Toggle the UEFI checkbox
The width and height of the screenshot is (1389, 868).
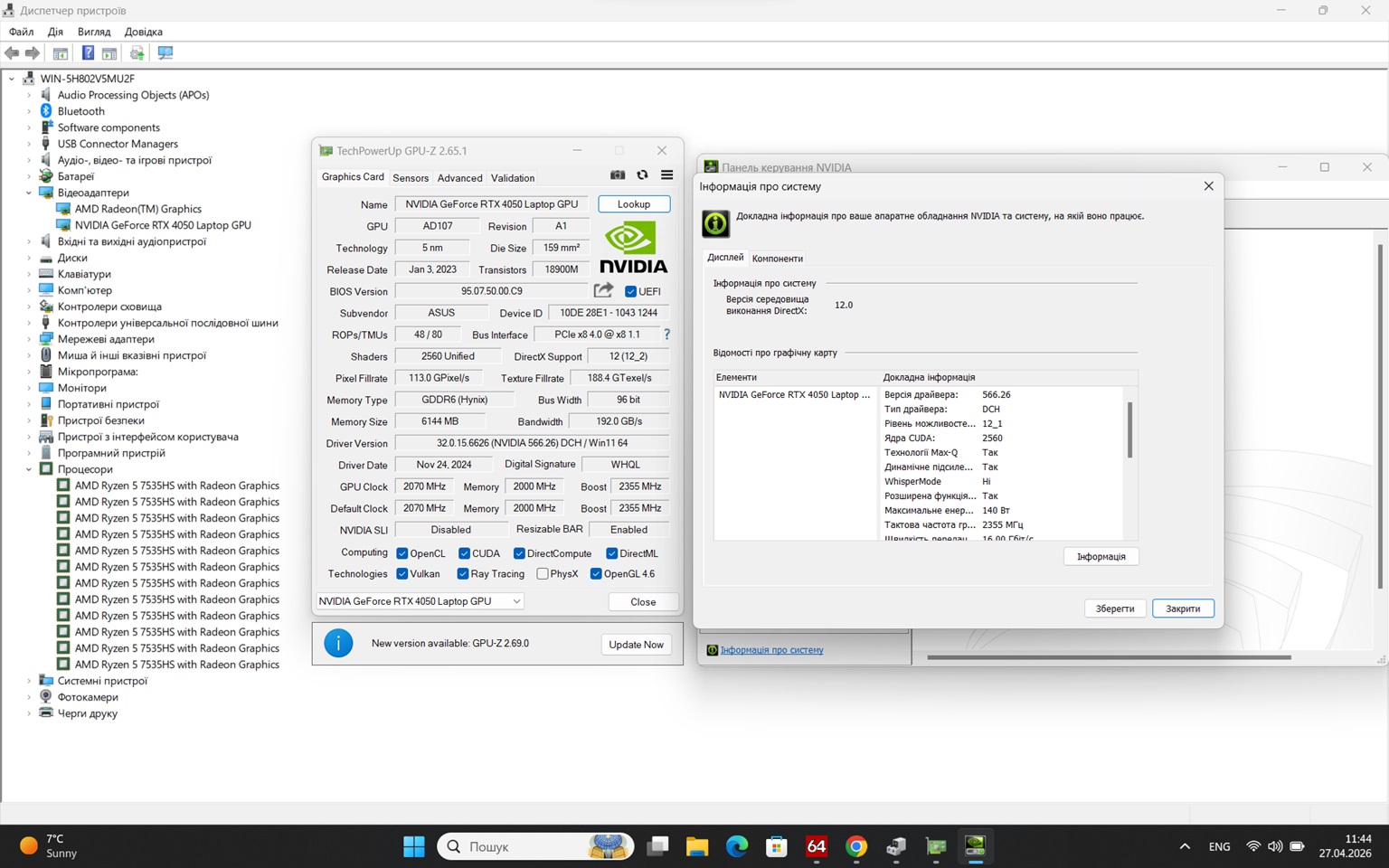click(x=630, y=291)
